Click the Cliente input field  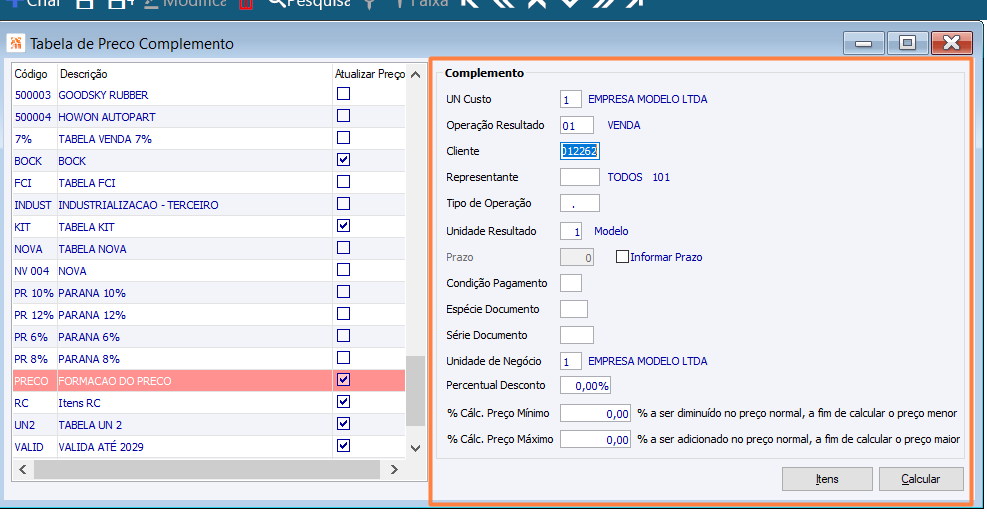click(580, 151)
